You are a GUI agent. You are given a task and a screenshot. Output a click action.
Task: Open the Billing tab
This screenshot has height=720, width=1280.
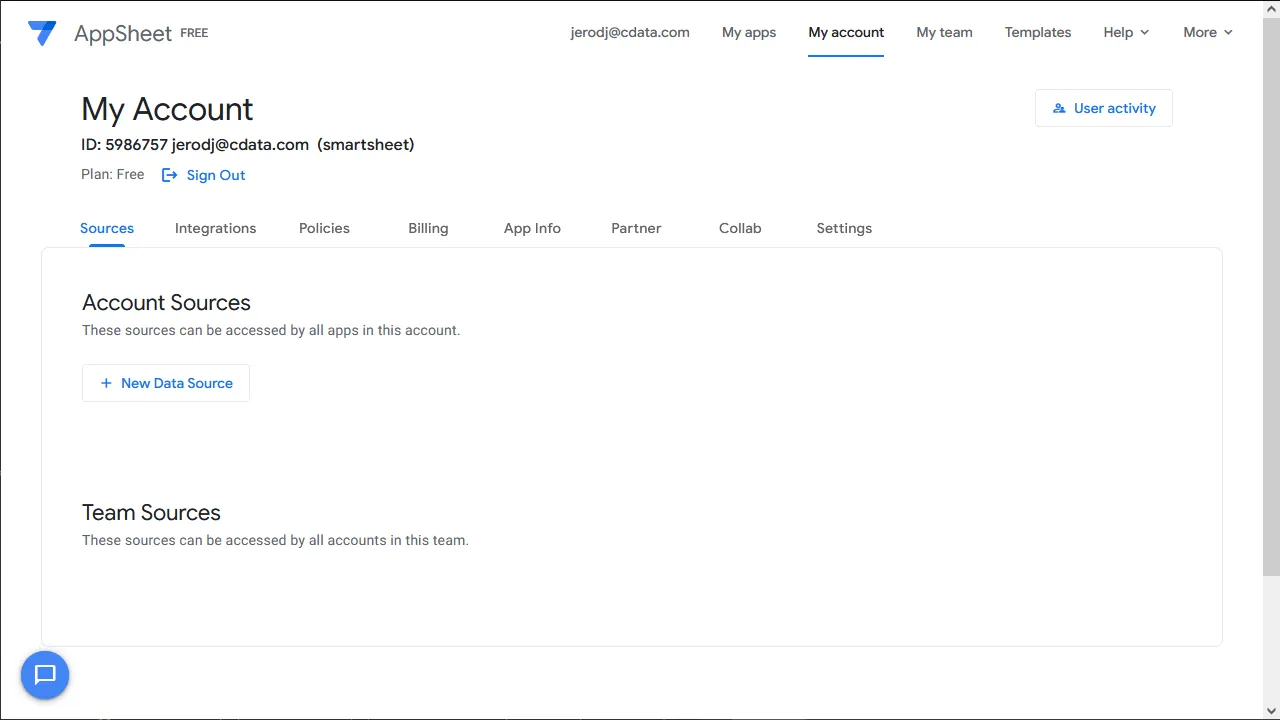pyautogui.click(x=428, y=228)
